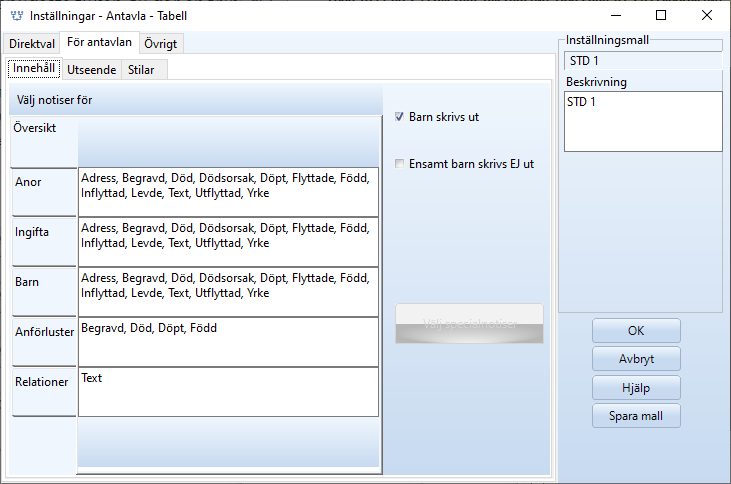Open Hjälp for this dialog

[636, 388]
